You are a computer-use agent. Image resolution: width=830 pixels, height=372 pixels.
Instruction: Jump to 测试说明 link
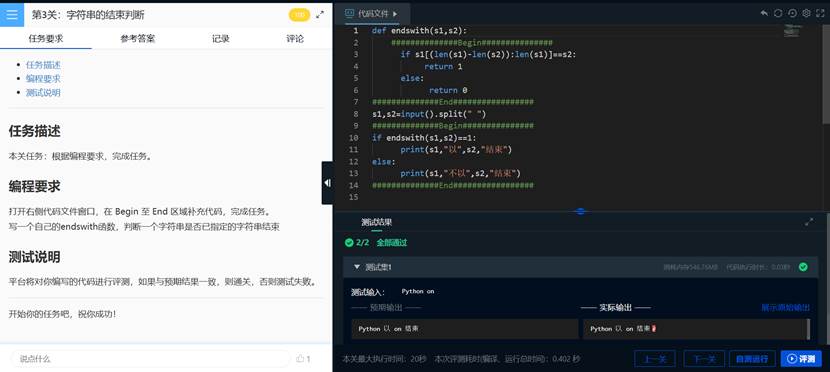(x=43, y=93)
